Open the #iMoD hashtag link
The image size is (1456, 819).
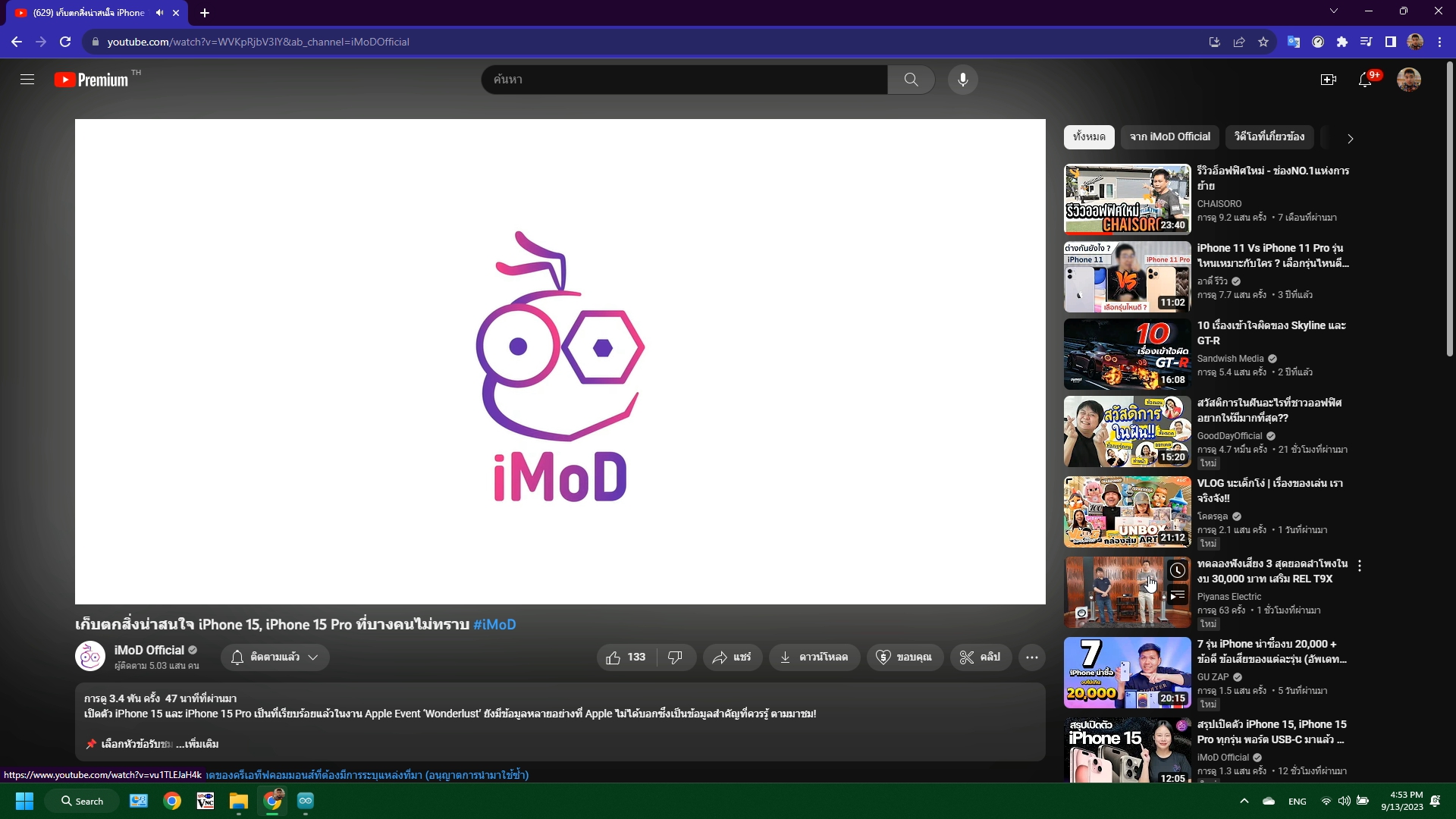[x=494, y=625]
